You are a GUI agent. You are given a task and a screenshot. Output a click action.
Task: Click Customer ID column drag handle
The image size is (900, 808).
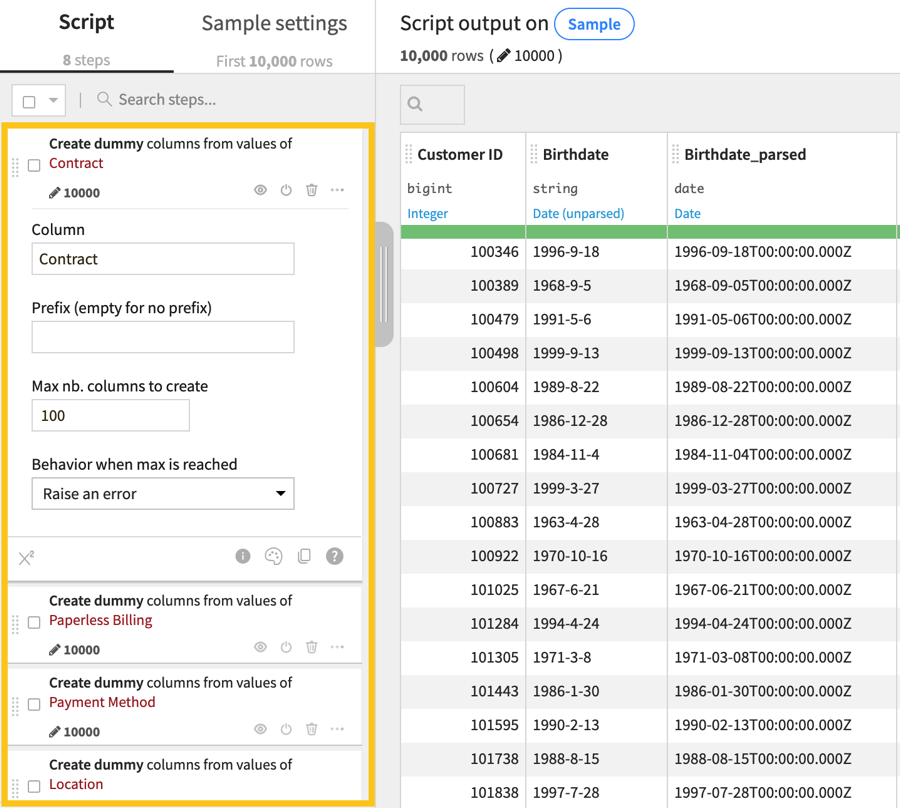(409, 154)
